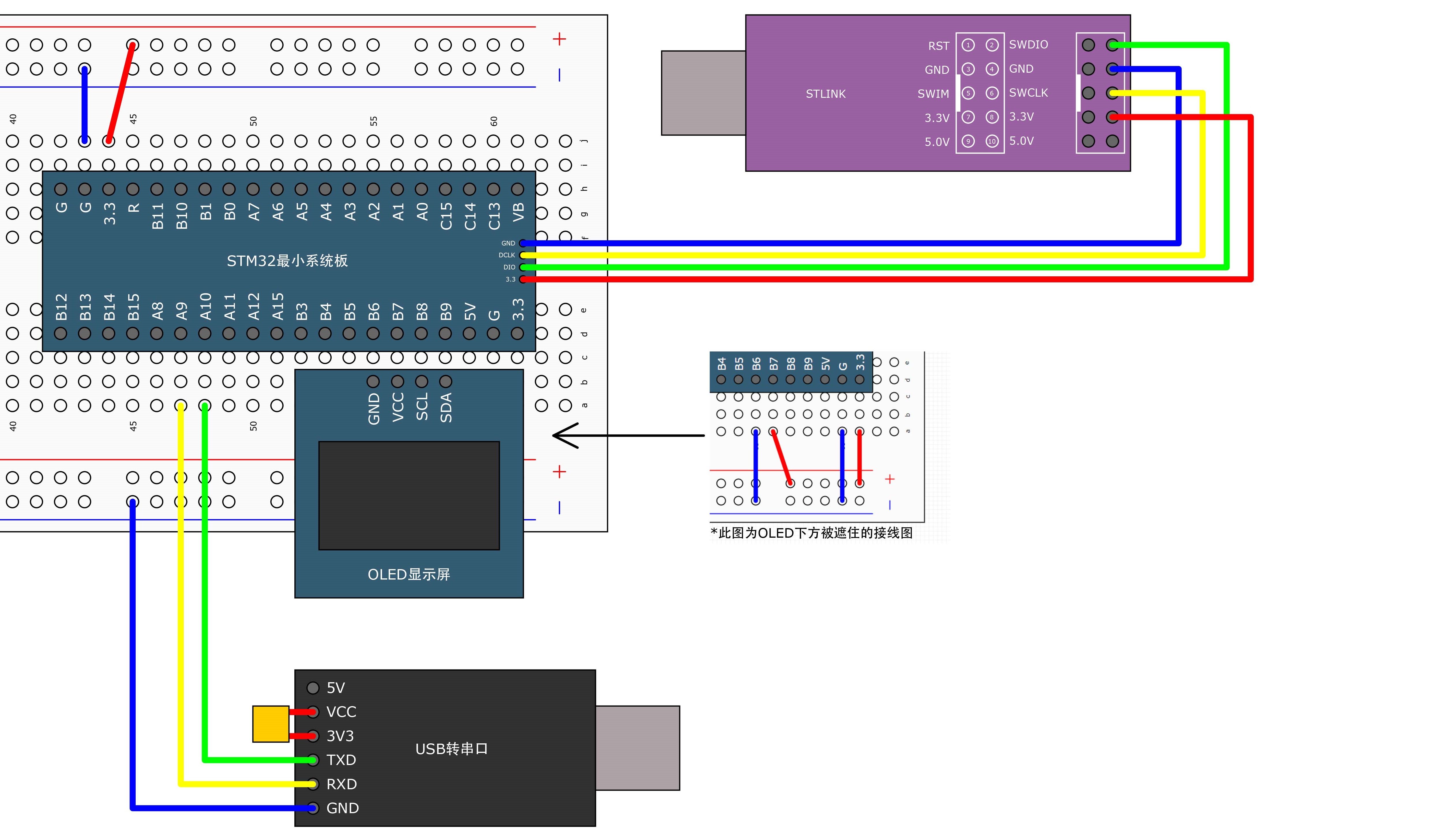Click the numbered pin 1 RST circle on STLINK
The height and width of the screenshot is (840, 1429).
[968, 45]
